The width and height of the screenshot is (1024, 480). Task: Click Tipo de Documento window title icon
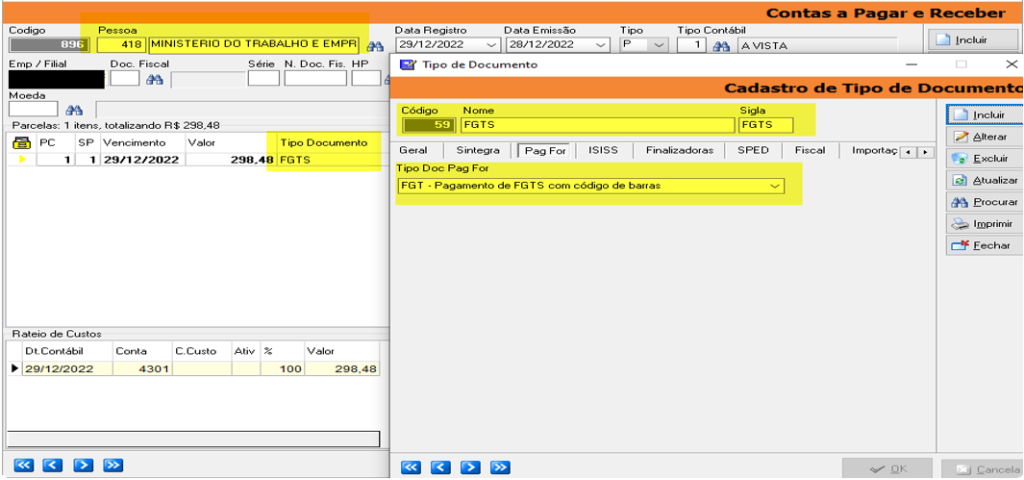[x=408, y=65]
